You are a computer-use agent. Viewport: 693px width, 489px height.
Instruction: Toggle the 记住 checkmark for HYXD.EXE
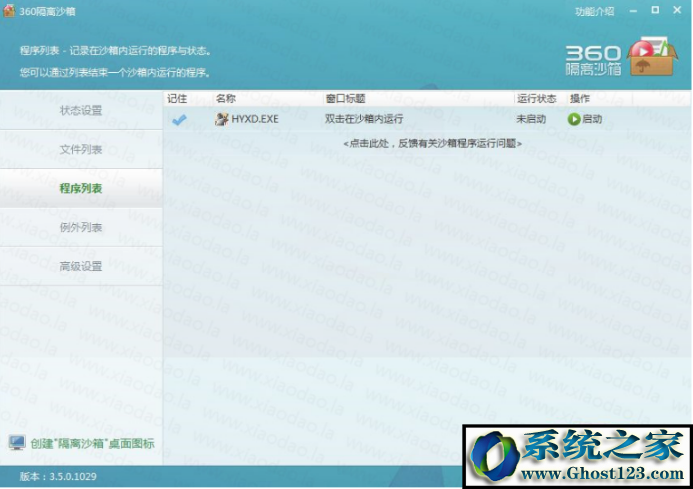[x=179, y=119]
